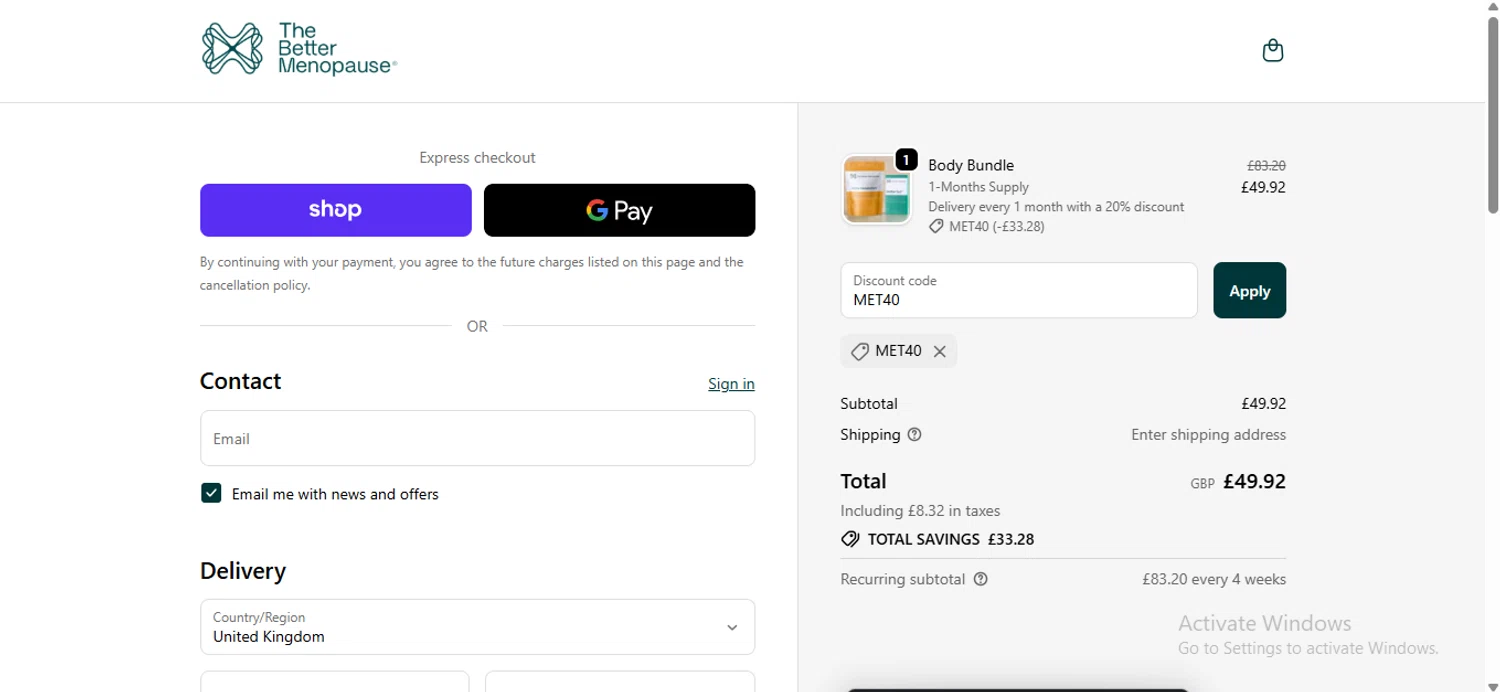This screenshot has height=692, width=1500.
Task: Click the Express checkout heading
Action: click(477, 157)
